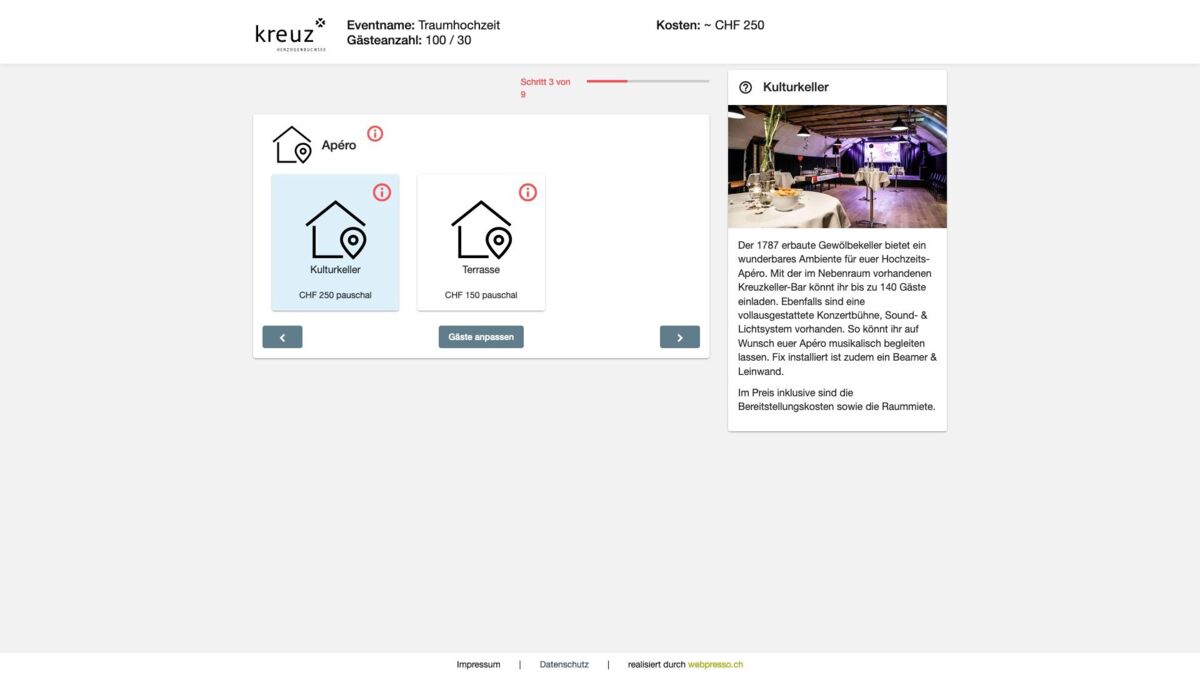
Task: Open the info icon on the Kulturkeller card
Action: coord(382,192)
